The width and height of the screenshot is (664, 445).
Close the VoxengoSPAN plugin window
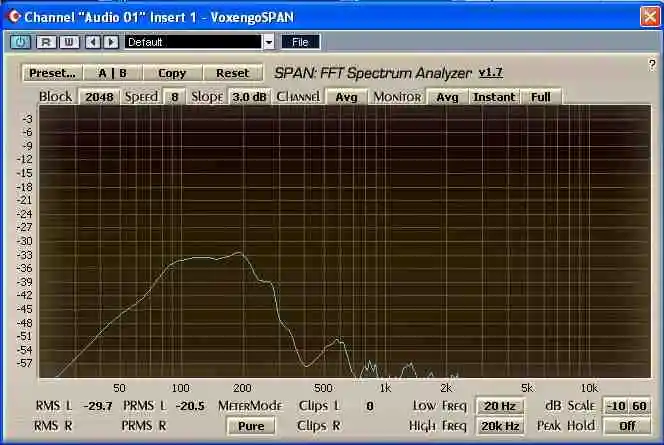650,17
